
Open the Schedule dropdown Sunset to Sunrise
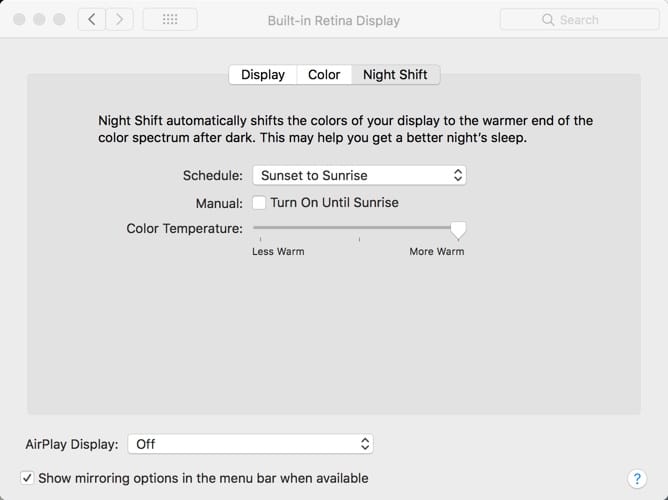click(x=359, y=175)
